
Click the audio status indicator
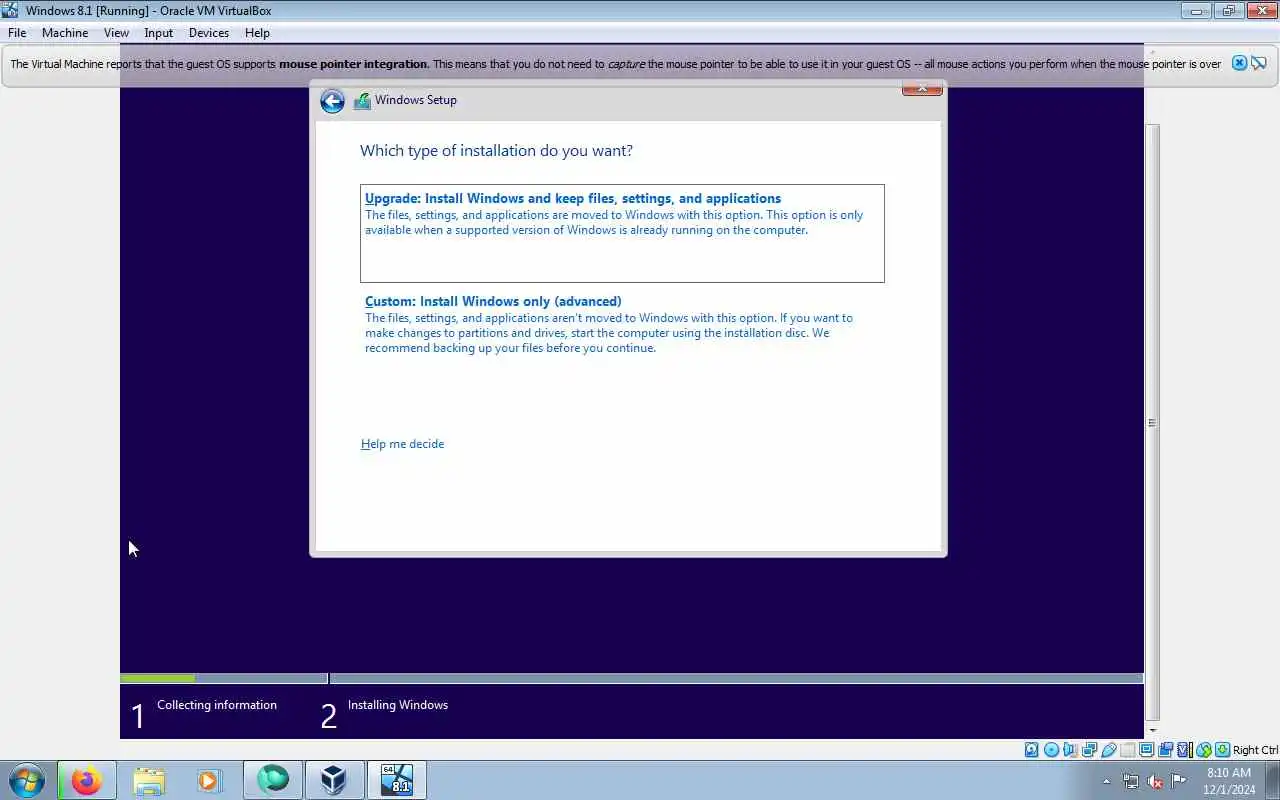[x=1069, y=750]
